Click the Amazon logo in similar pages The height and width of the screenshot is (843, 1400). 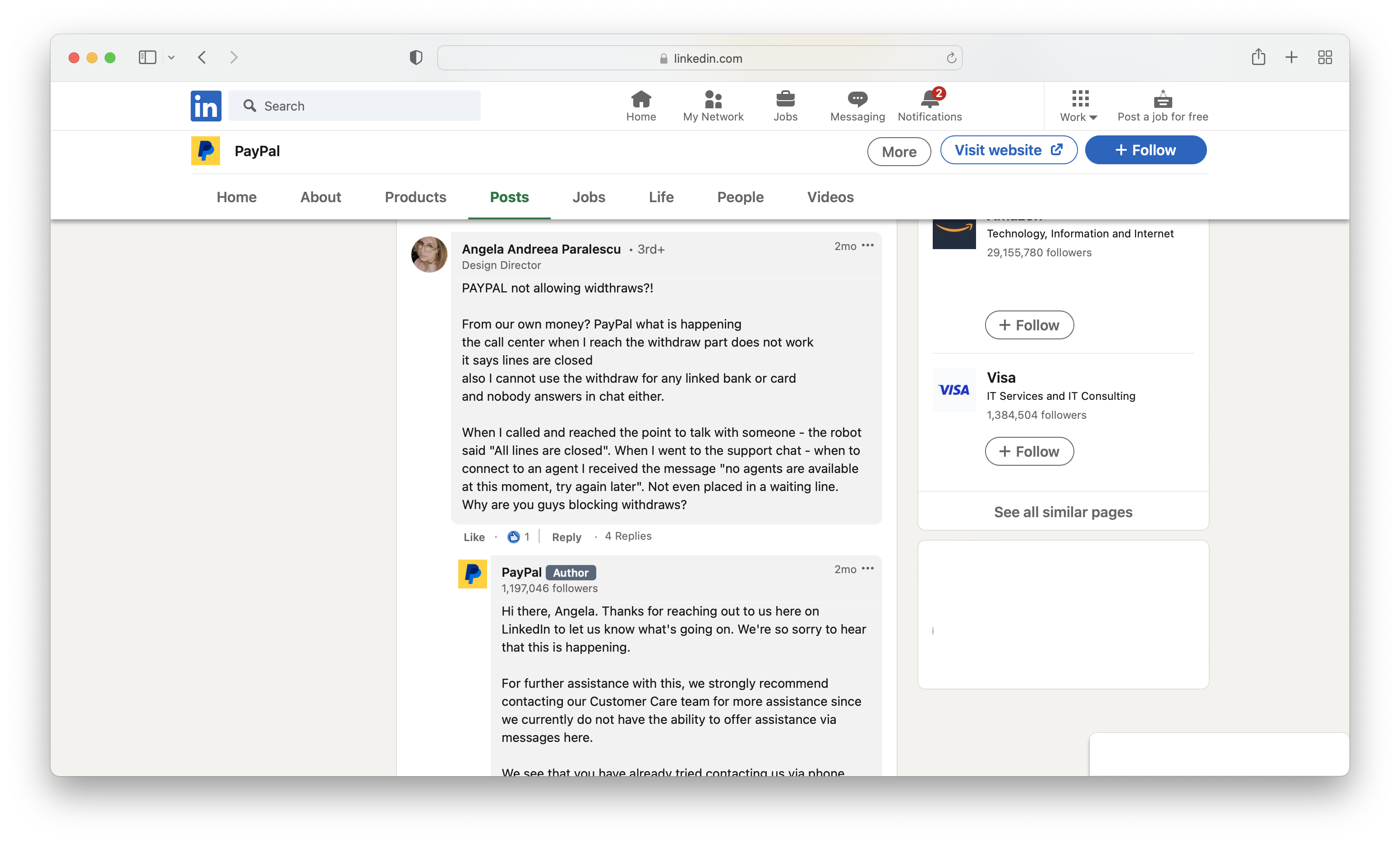click(x=954, y=234)
